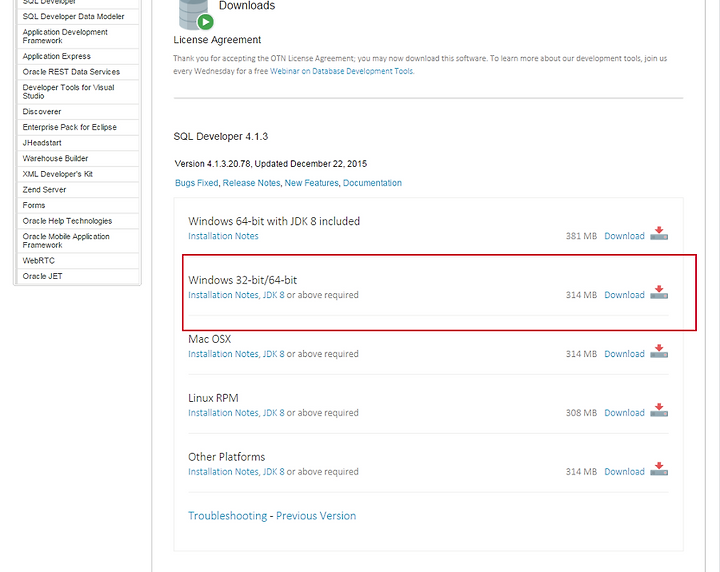
Task: Open the JDK 8 link under Mac OSX
Action: (x=274, y=354)
